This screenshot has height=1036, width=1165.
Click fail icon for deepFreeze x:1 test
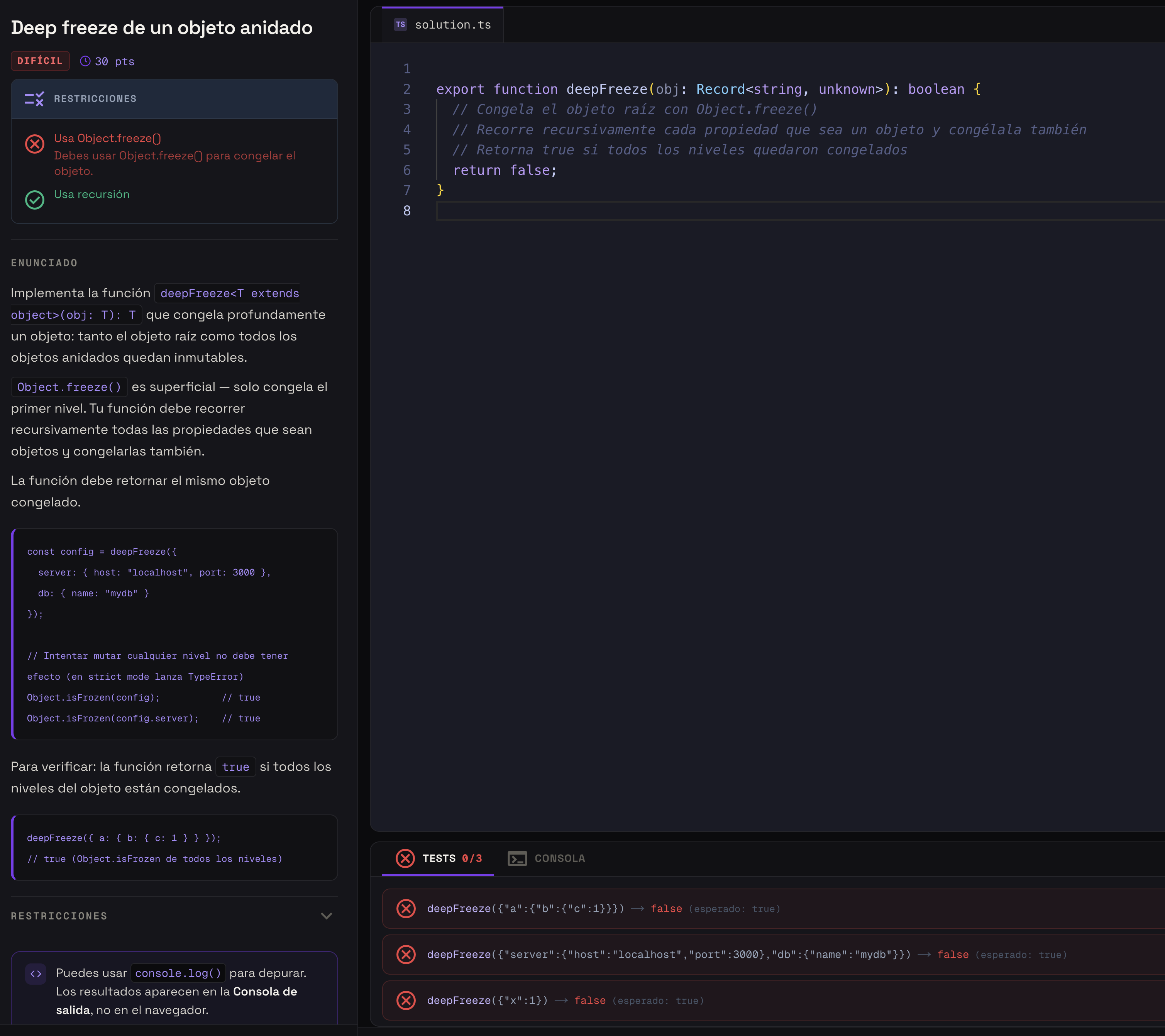[406, 1000]
